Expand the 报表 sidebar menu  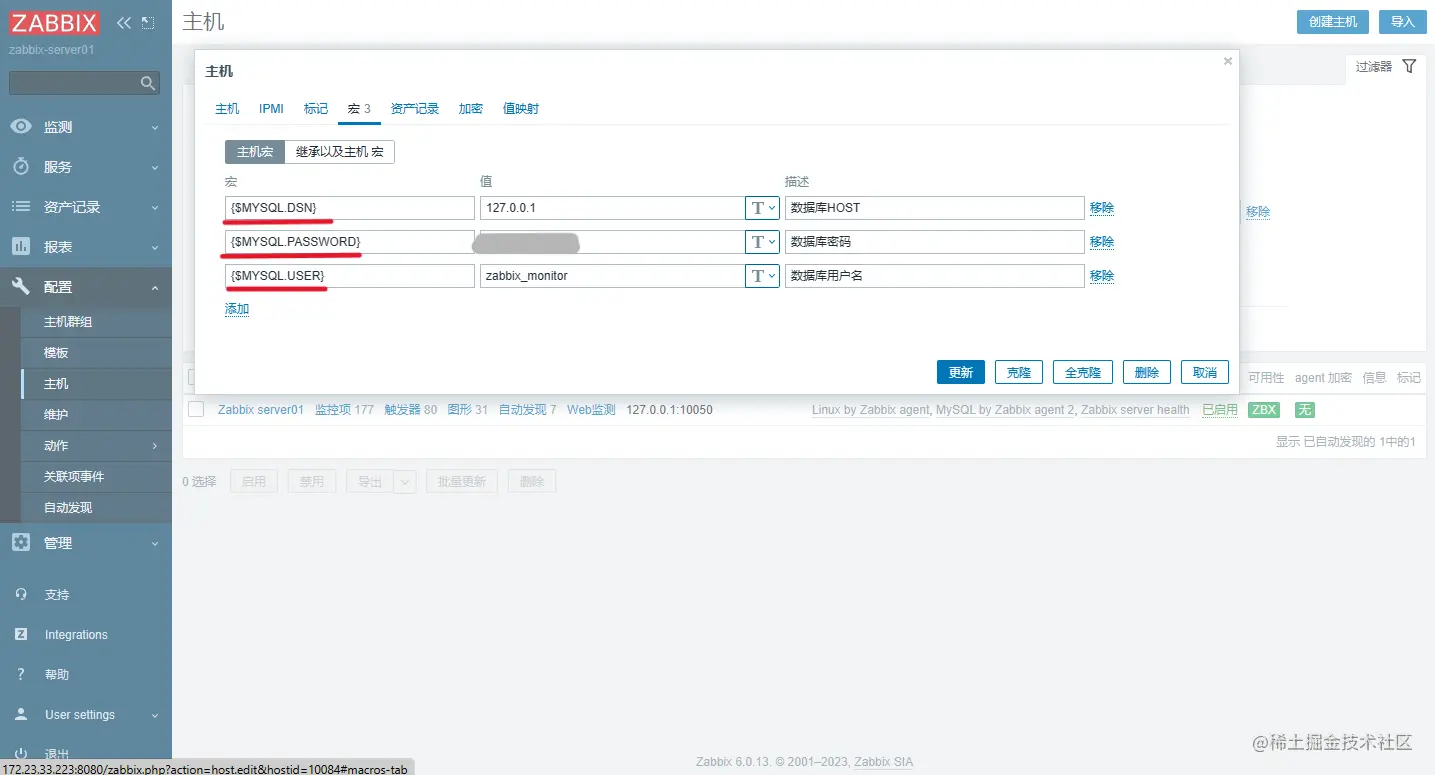(x=155, y=248)
